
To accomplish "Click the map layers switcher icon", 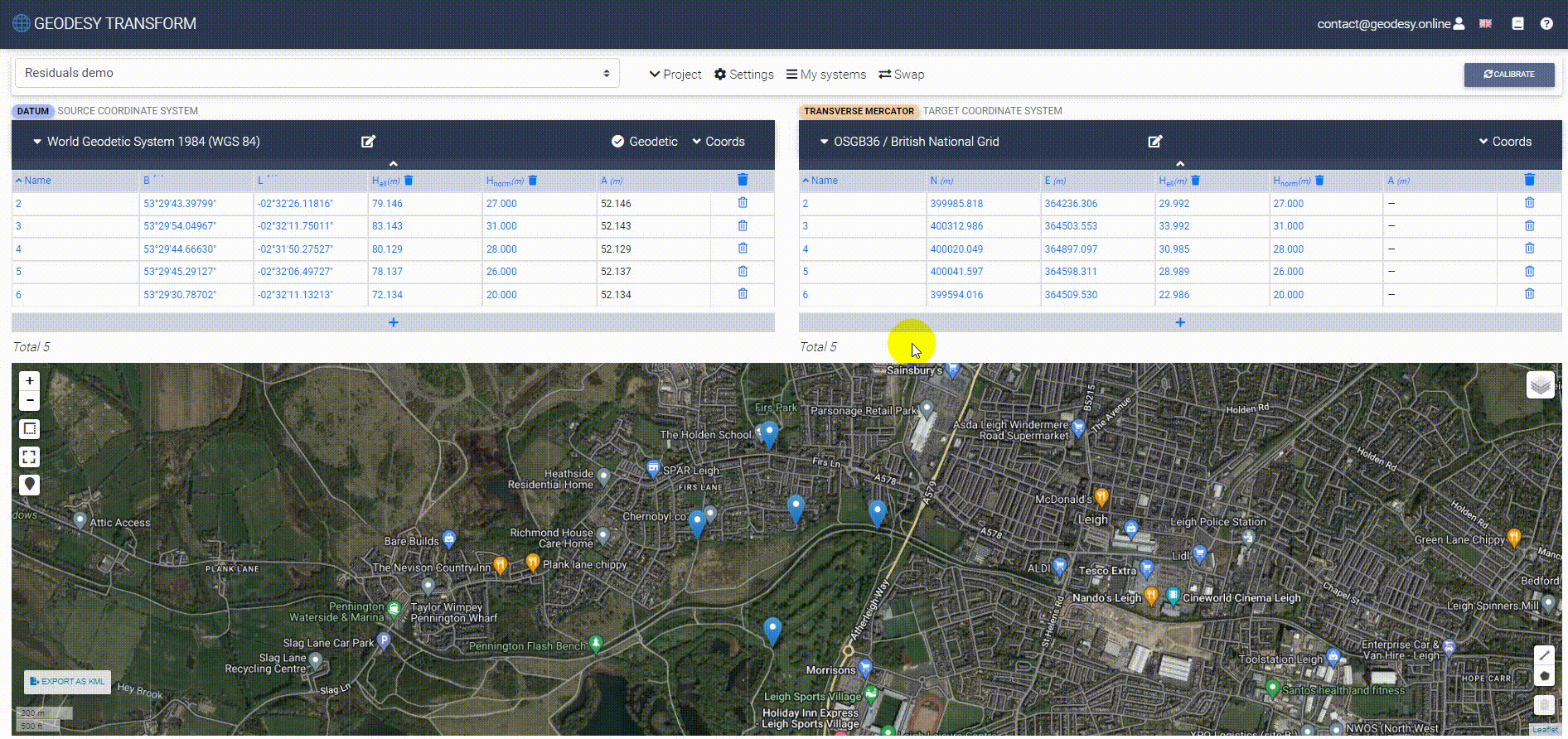I will pos(1540,385).
